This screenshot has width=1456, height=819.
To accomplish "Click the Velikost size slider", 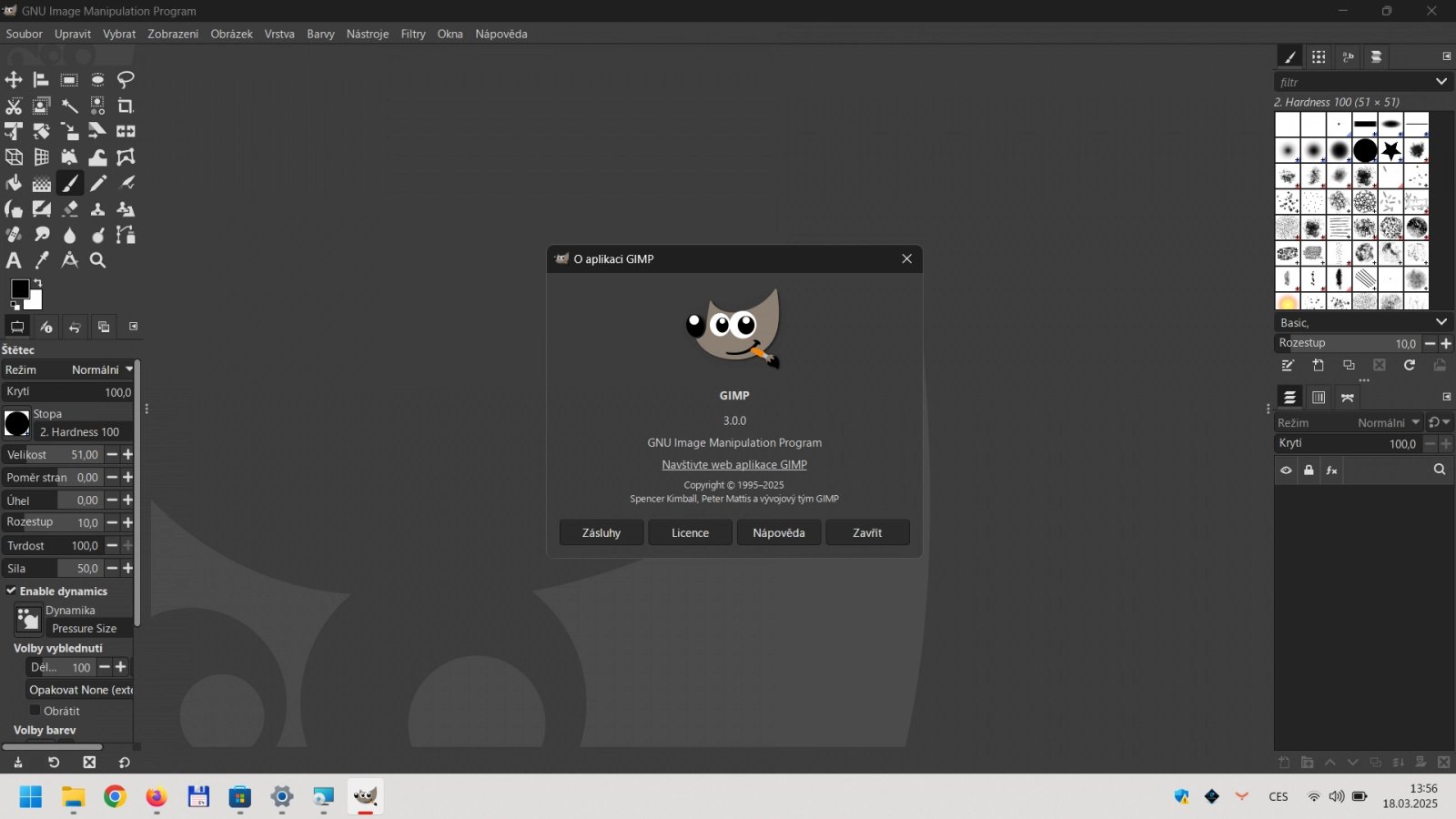I will point(53,454).
